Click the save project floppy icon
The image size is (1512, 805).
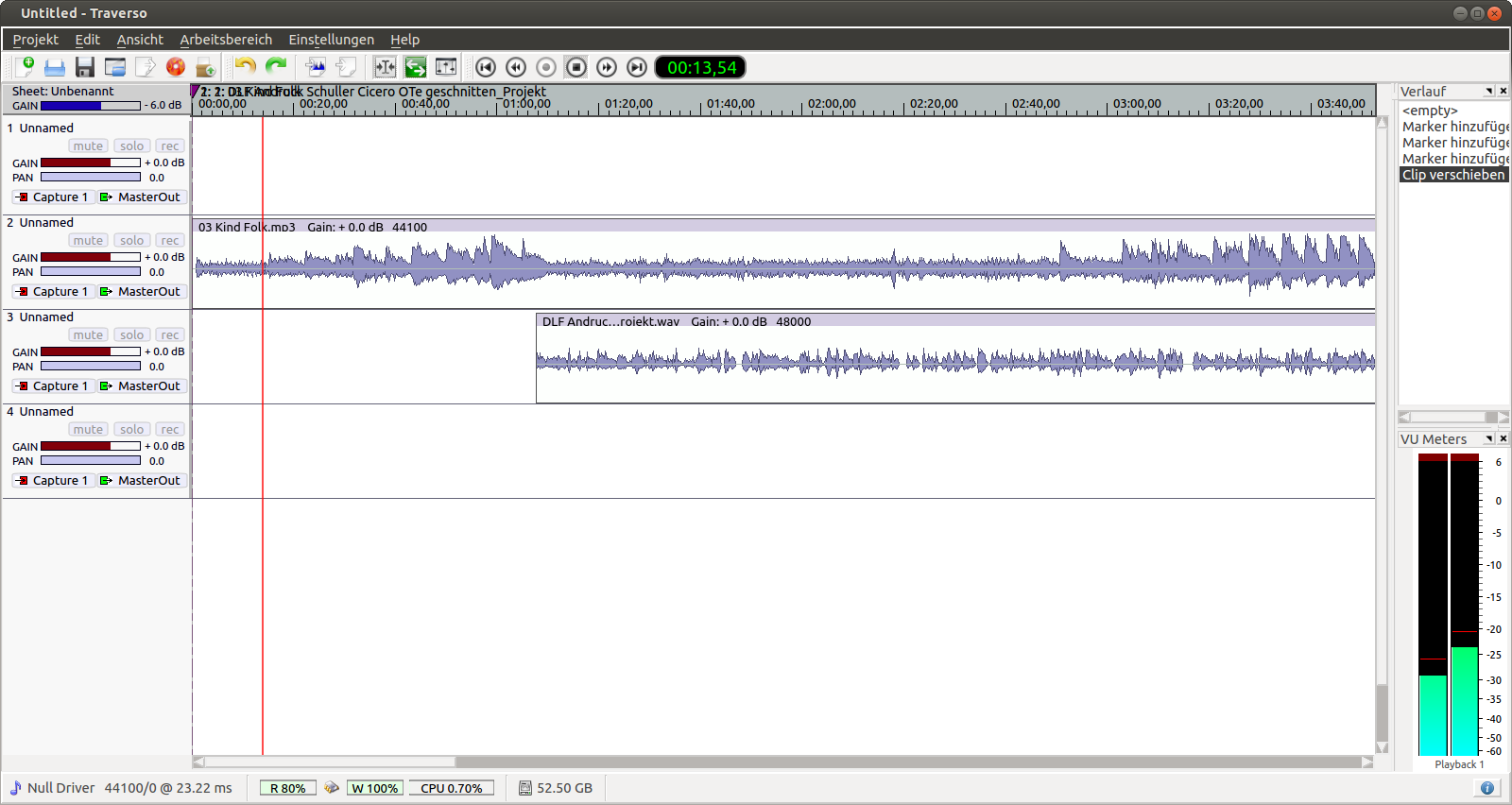pyautogui.click(x=85, y=67)
